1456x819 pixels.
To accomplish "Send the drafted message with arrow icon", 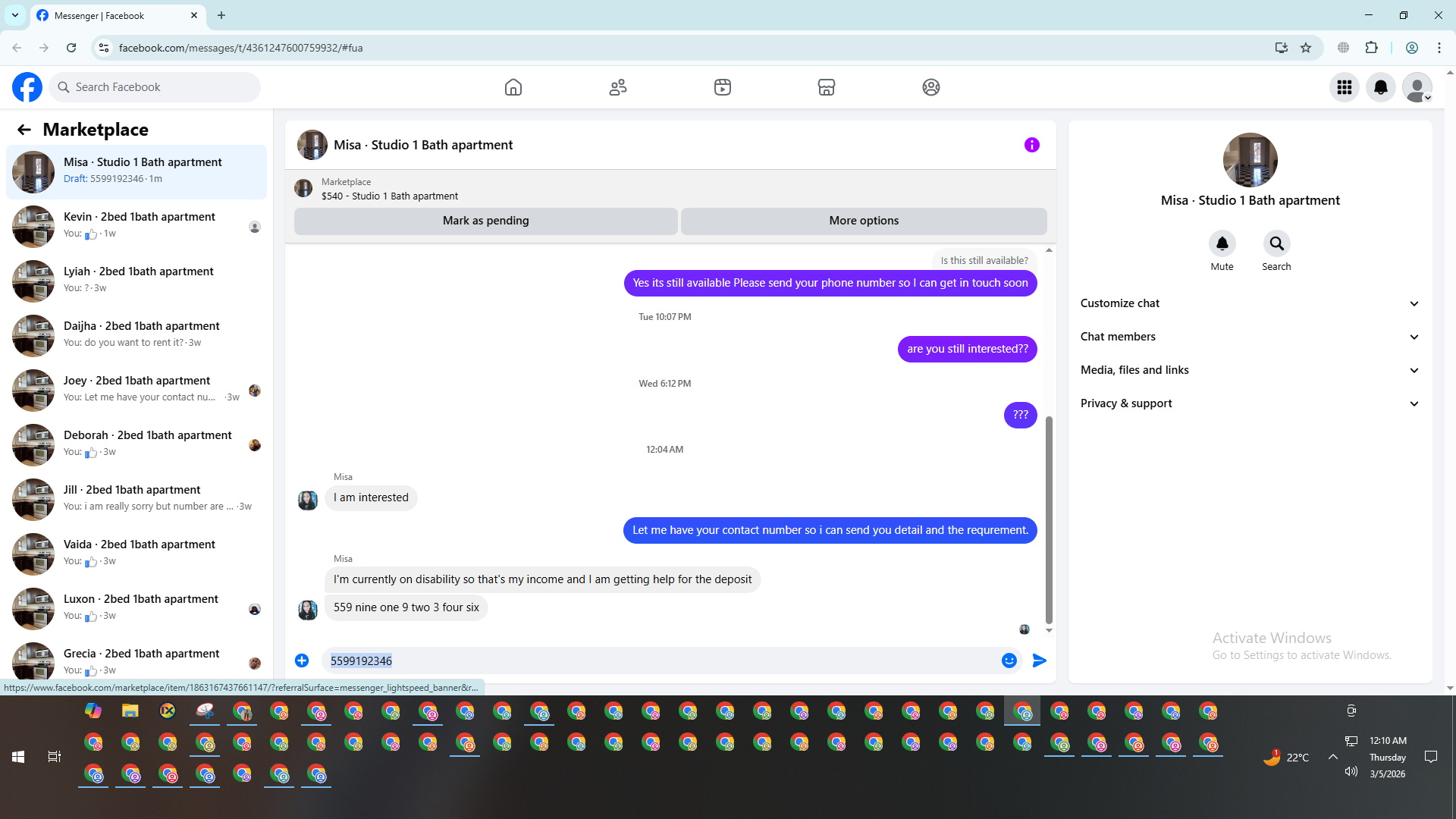I will point(1040,661).
